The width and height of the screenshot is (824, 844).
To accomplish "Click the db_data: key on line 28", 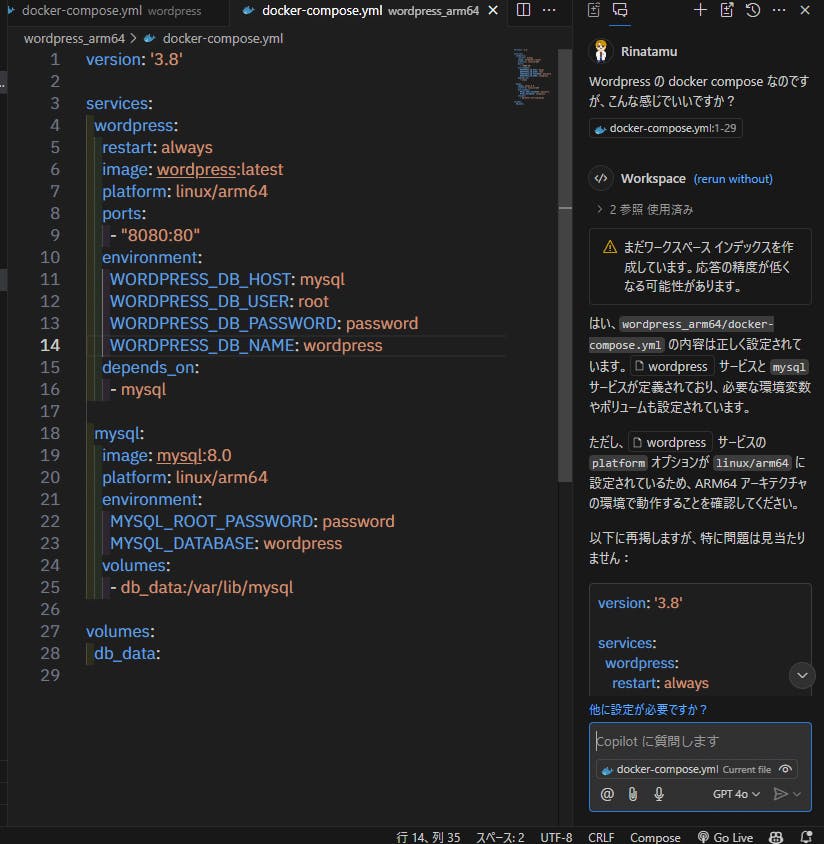I will (125, 653).
